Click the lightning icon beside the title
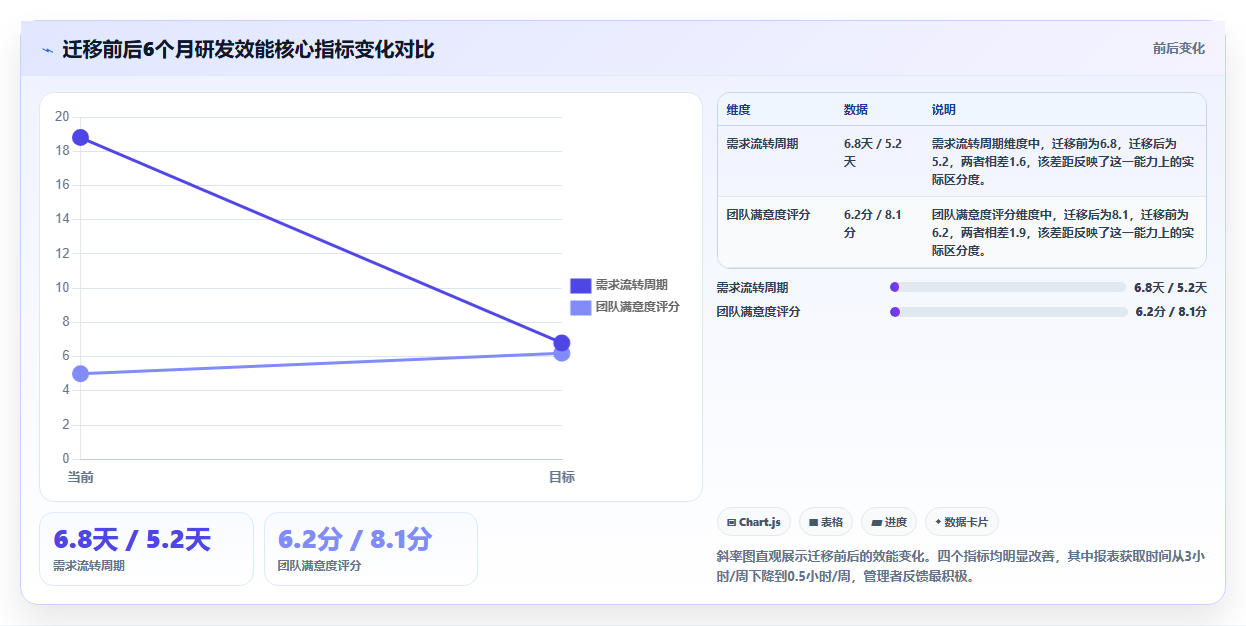 [47, 49]
